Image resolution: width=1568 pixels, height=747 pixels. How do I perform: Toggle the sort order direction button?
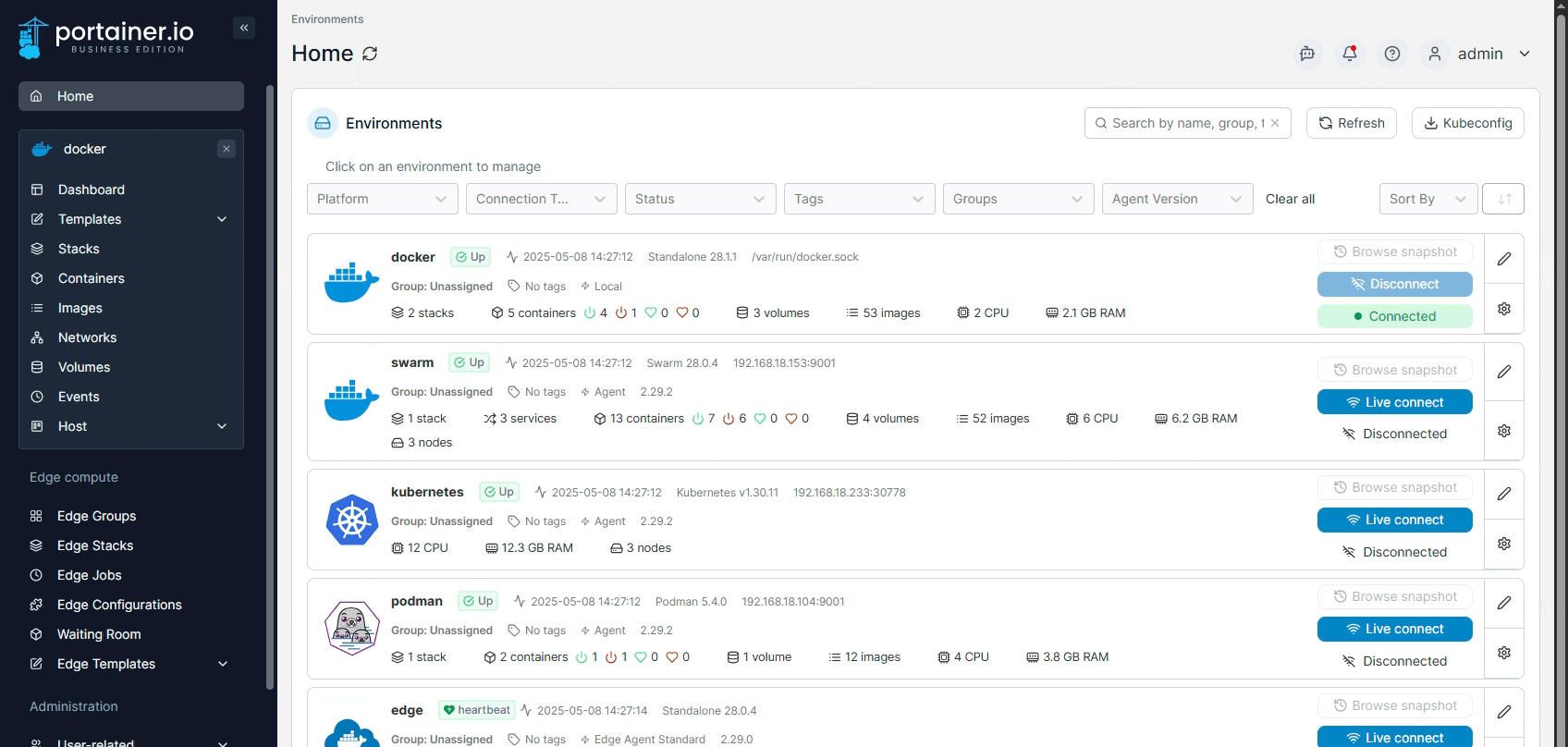tap(1503, 199)
